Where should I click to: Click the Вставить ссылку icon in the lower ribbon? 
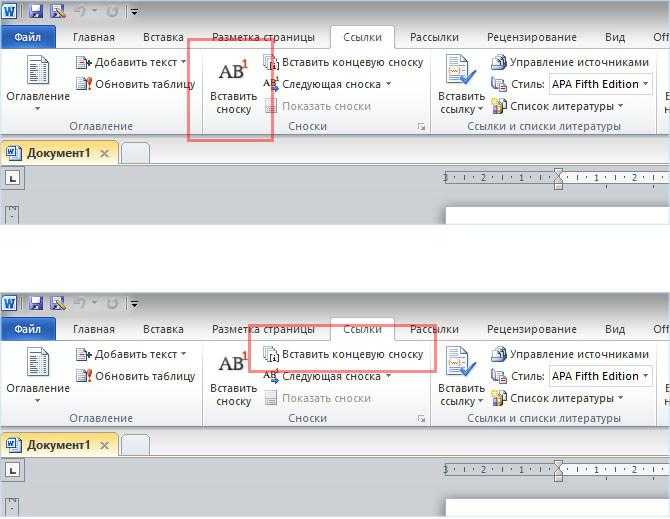tap(461, 364)
